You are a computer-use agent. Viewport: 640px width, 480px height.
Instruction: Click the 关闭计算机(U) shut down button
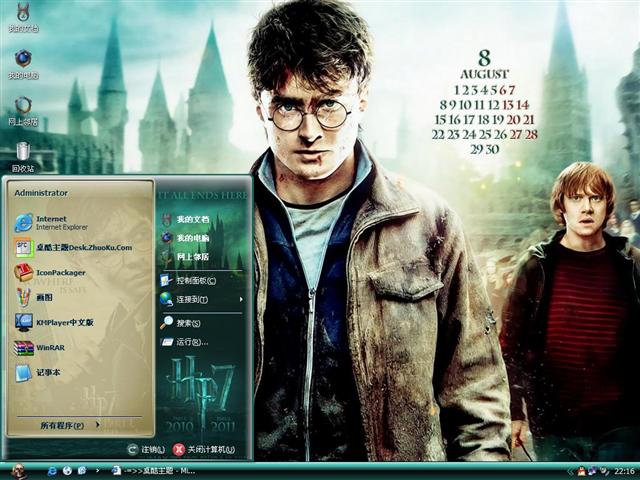click(204, 449)
